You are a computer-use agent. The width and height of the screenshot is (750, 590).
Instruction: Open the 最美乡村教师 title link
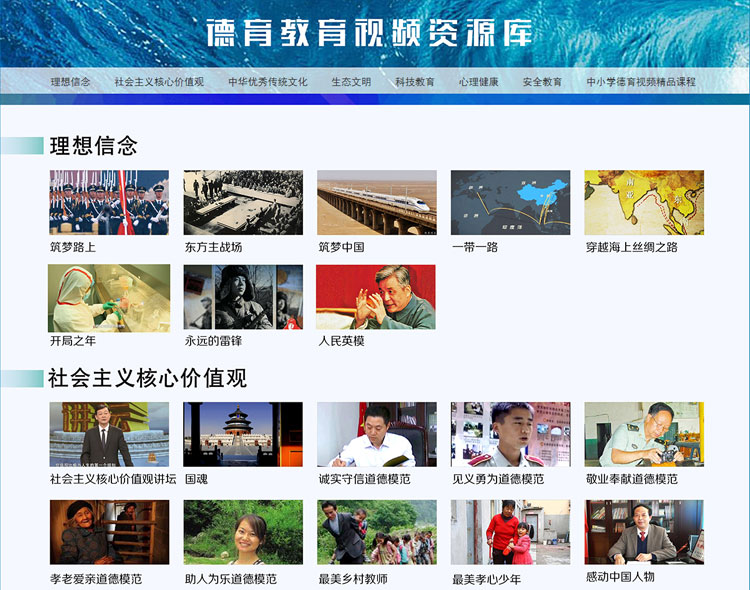[x=352, y=579]
